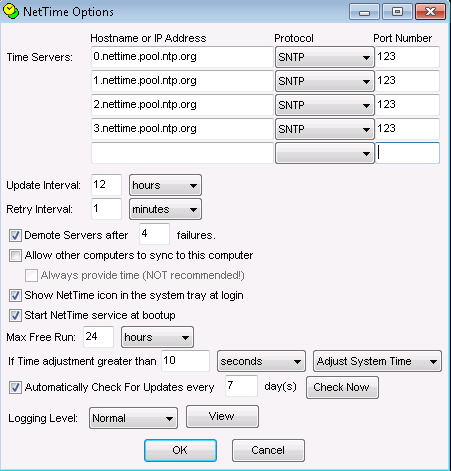Click the empty fifth hostname field
Image resolution: width=451 pixels, height=471 pixels.
point(182,153)
